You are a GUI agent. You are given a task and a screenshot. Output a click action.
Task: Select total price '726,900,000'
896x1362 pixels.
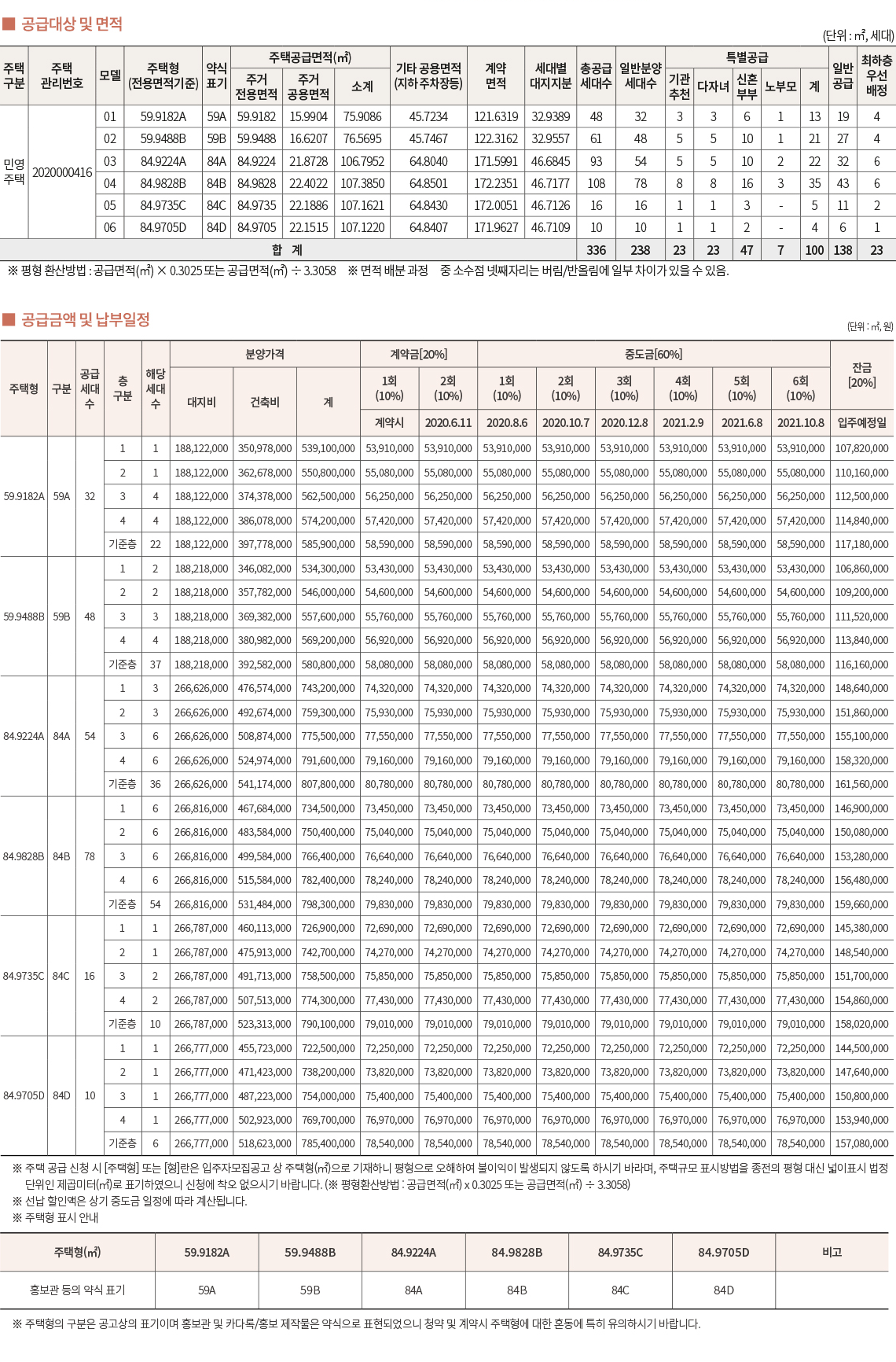point(329,928)
